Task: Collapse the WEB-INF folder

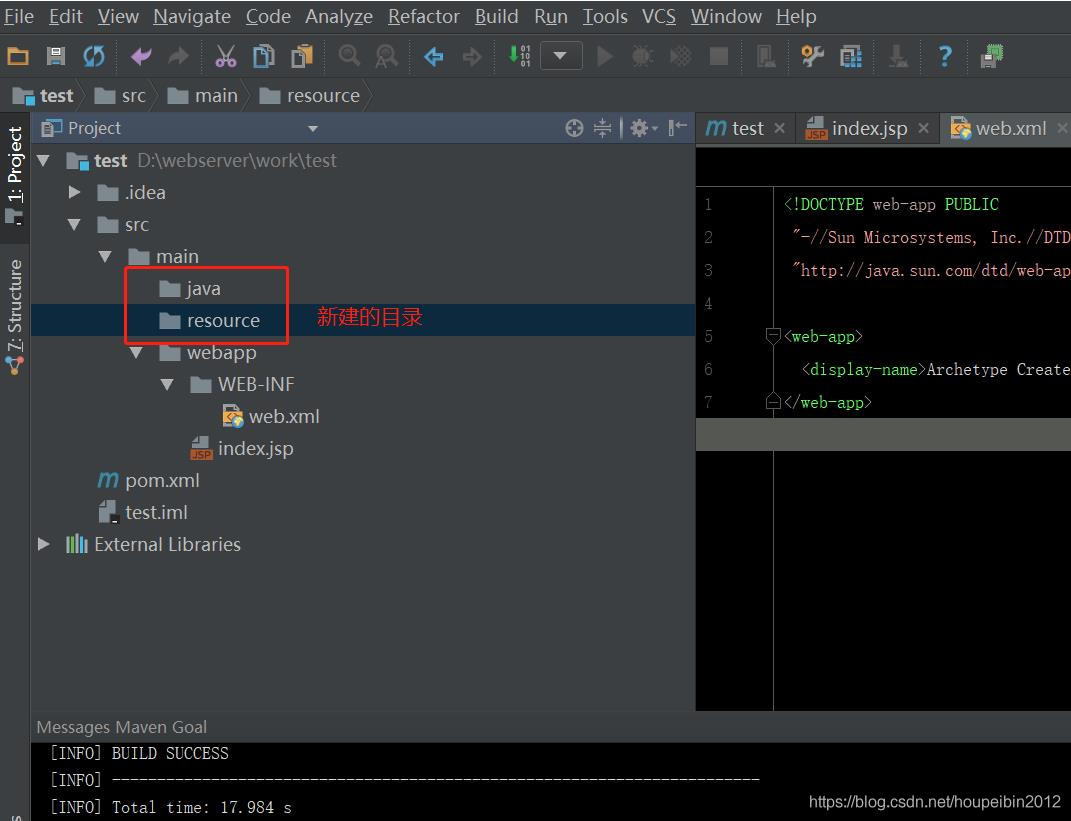Action: tap(167, 385)
